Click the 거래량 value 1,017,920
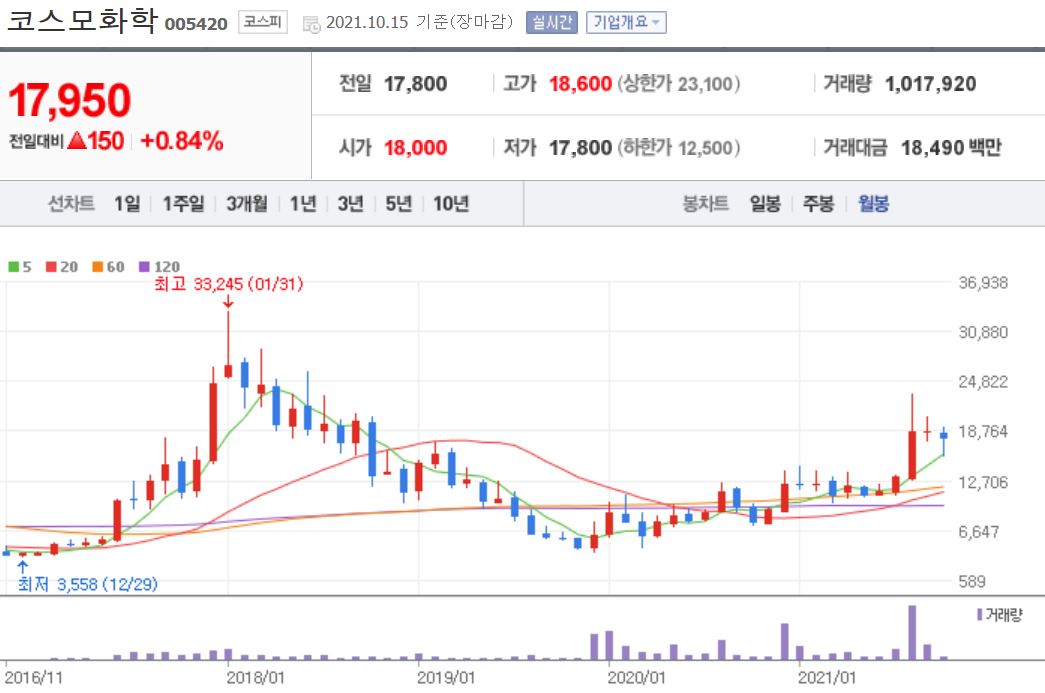The height and width of the screenshot is (693, 1045). pyautogui.click(x=930, y=84)
